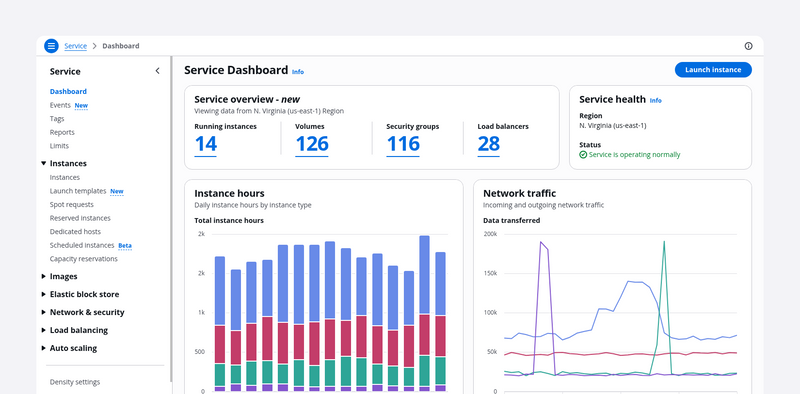Go to Events in the sidebar

(x=60, y=105)
